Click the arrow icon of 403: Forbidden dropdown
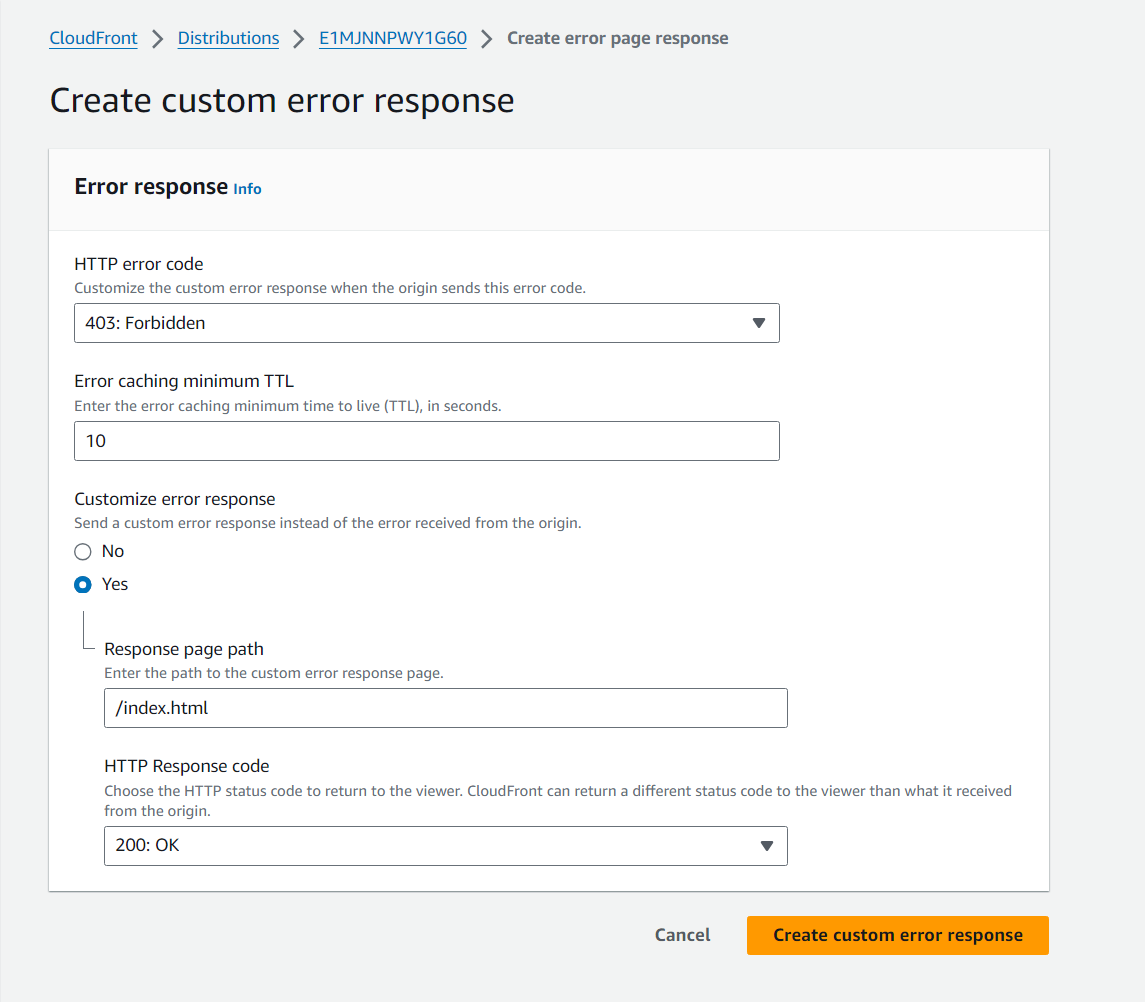Image resolution: width=1145 pixels, height=1002 pixels. 759,323
